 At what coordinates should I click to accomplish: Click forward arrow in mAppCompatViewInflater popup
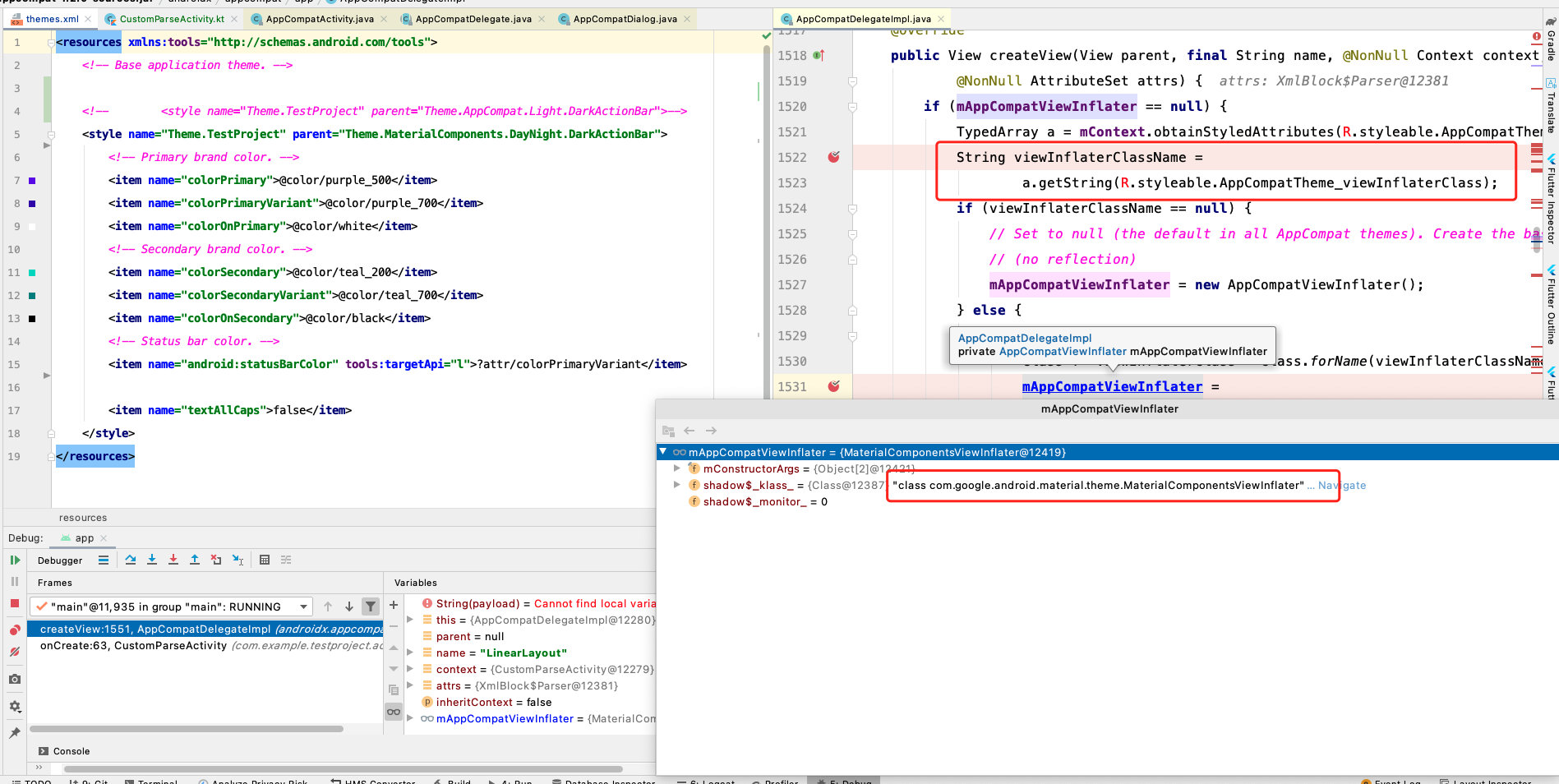pos(711,431)
